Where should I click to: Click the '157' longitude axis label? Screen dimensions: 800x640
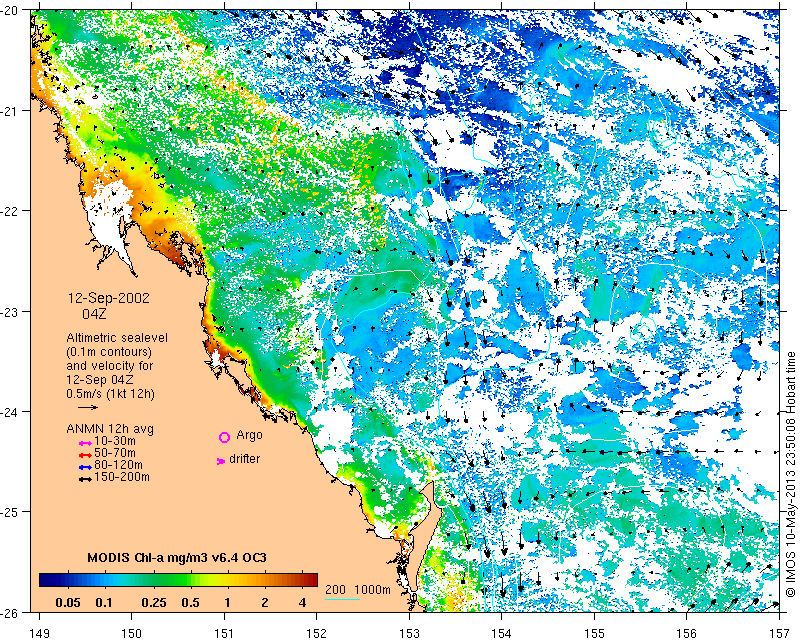tap(780, 633)
